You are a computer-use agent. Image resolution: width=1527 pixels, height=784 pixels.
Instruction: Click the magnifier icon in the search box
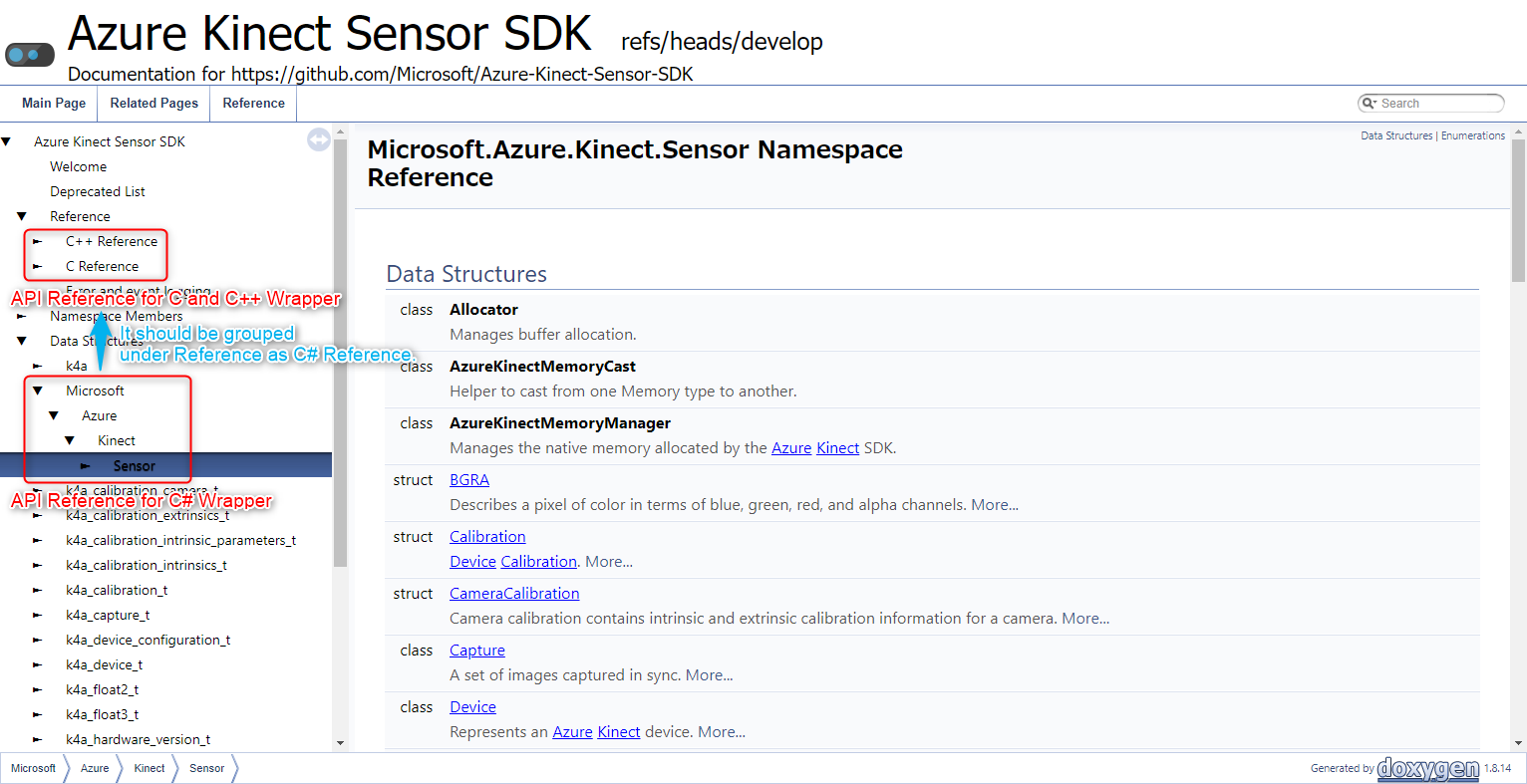pos(1371,103)
